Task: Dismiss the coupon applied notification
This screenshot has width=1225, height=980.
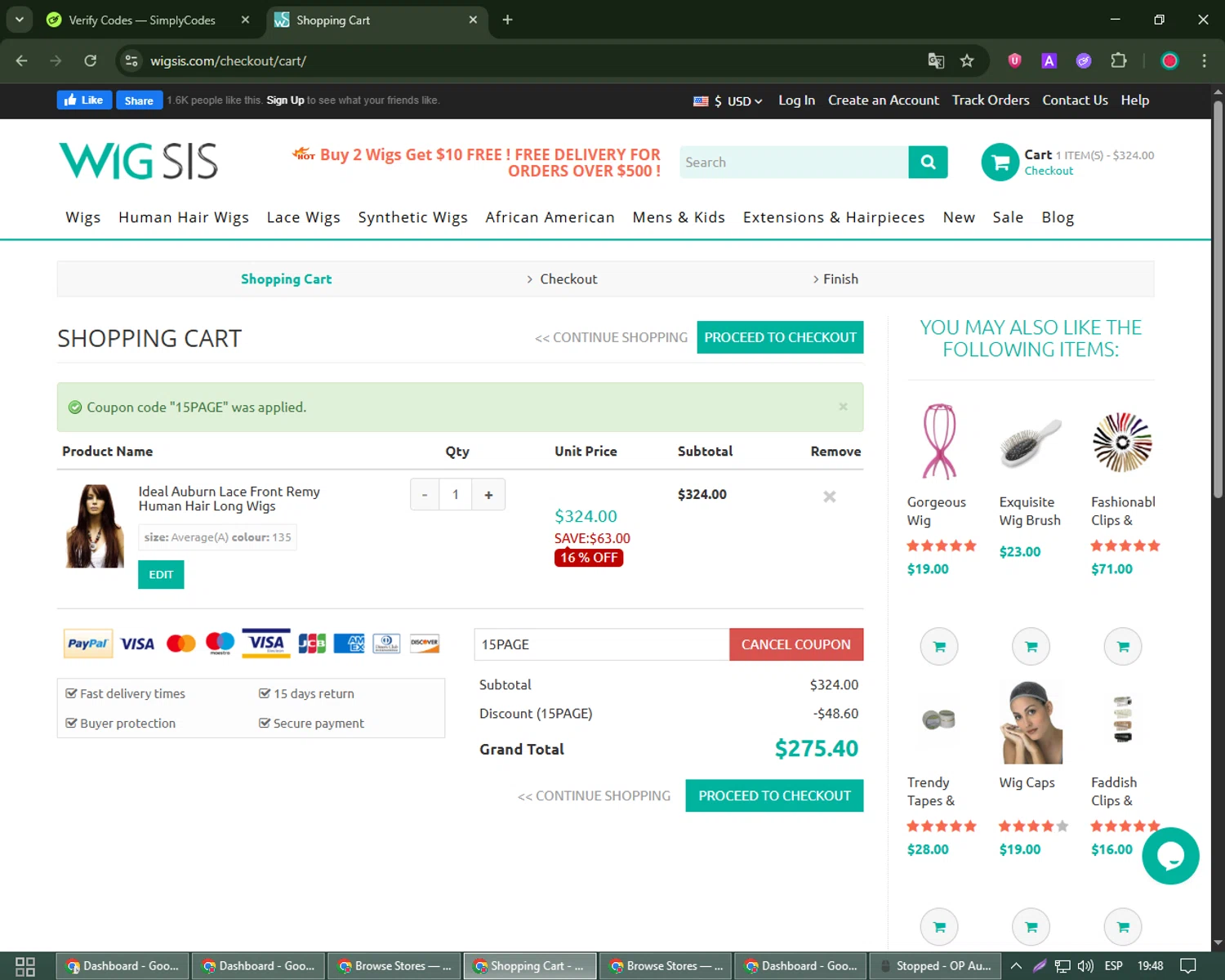Action: [843, 406]
